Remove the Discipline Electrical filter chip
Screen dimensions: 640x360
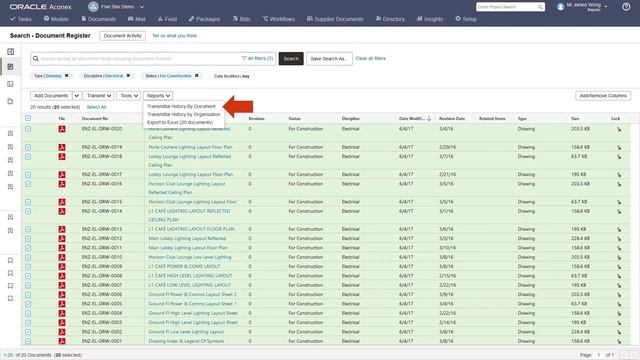click(x=128, y=76)
